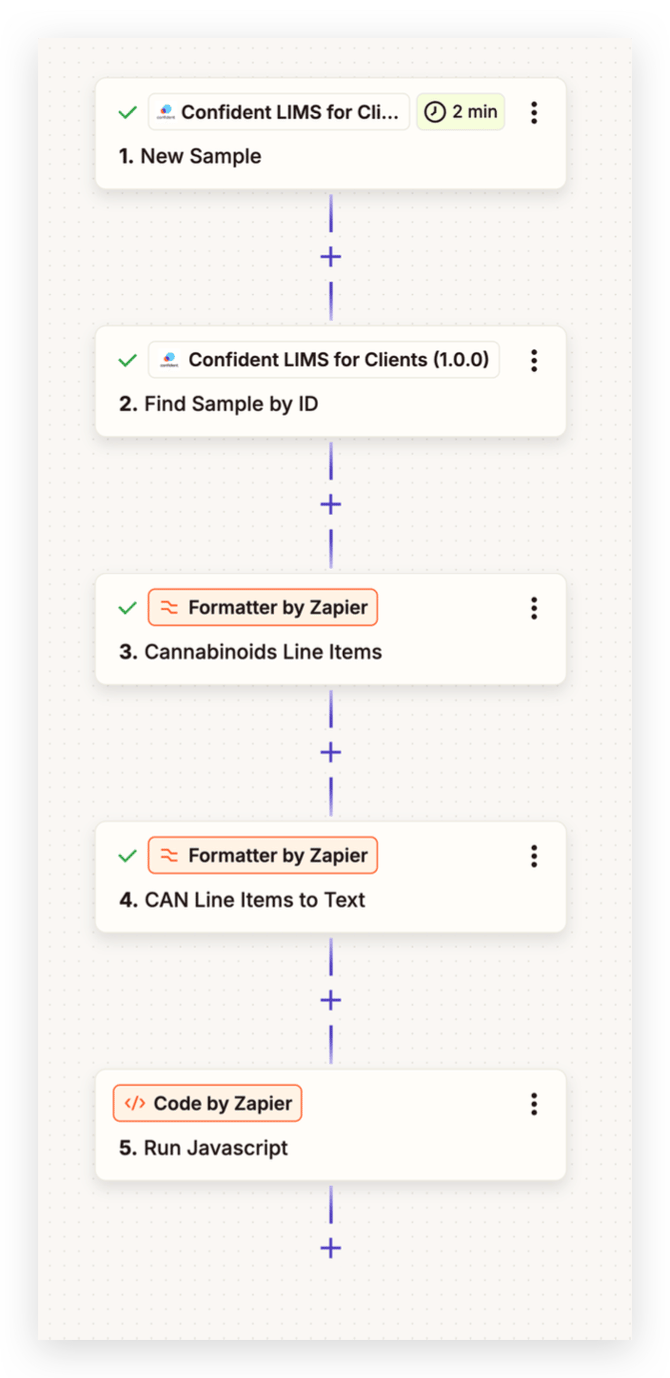
Task: Open step 1 New Sample card
Action: pyautogui.click(x=331, y=134)
